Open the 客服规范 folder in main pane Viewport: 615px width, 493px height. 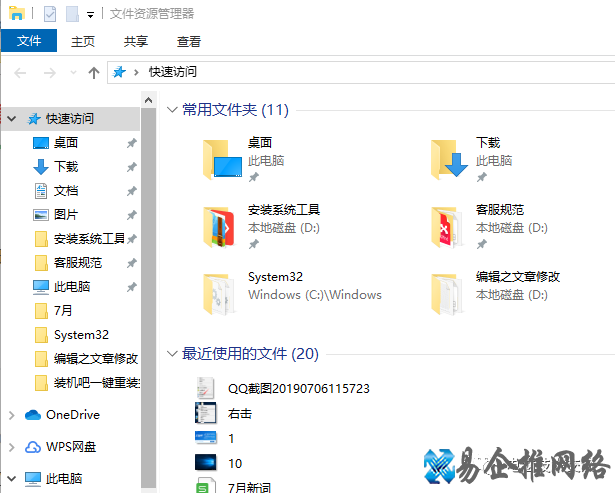450,225
